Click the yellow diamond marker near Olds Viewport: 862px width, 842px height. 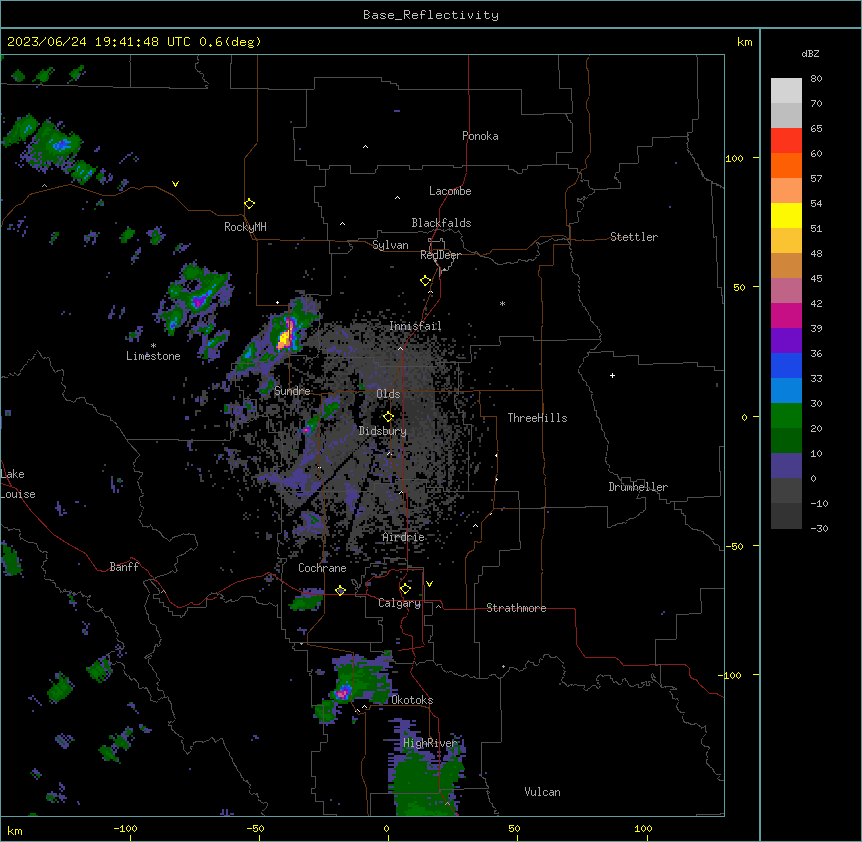point(388,417)
